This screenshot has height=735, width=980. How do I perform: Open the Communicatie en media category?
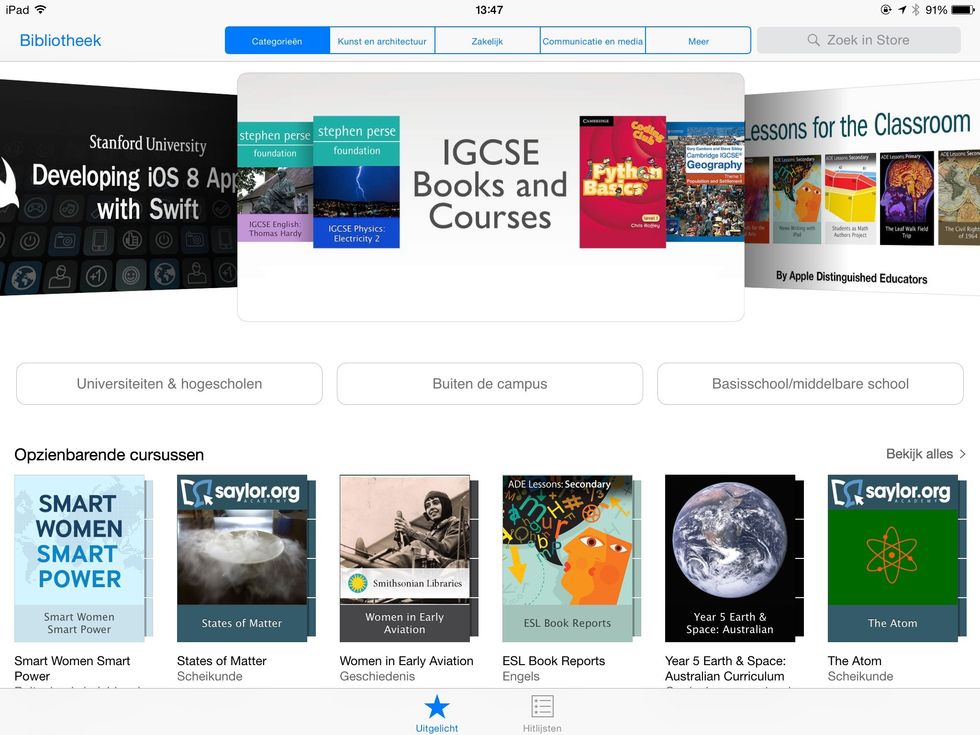pos(592,40)
